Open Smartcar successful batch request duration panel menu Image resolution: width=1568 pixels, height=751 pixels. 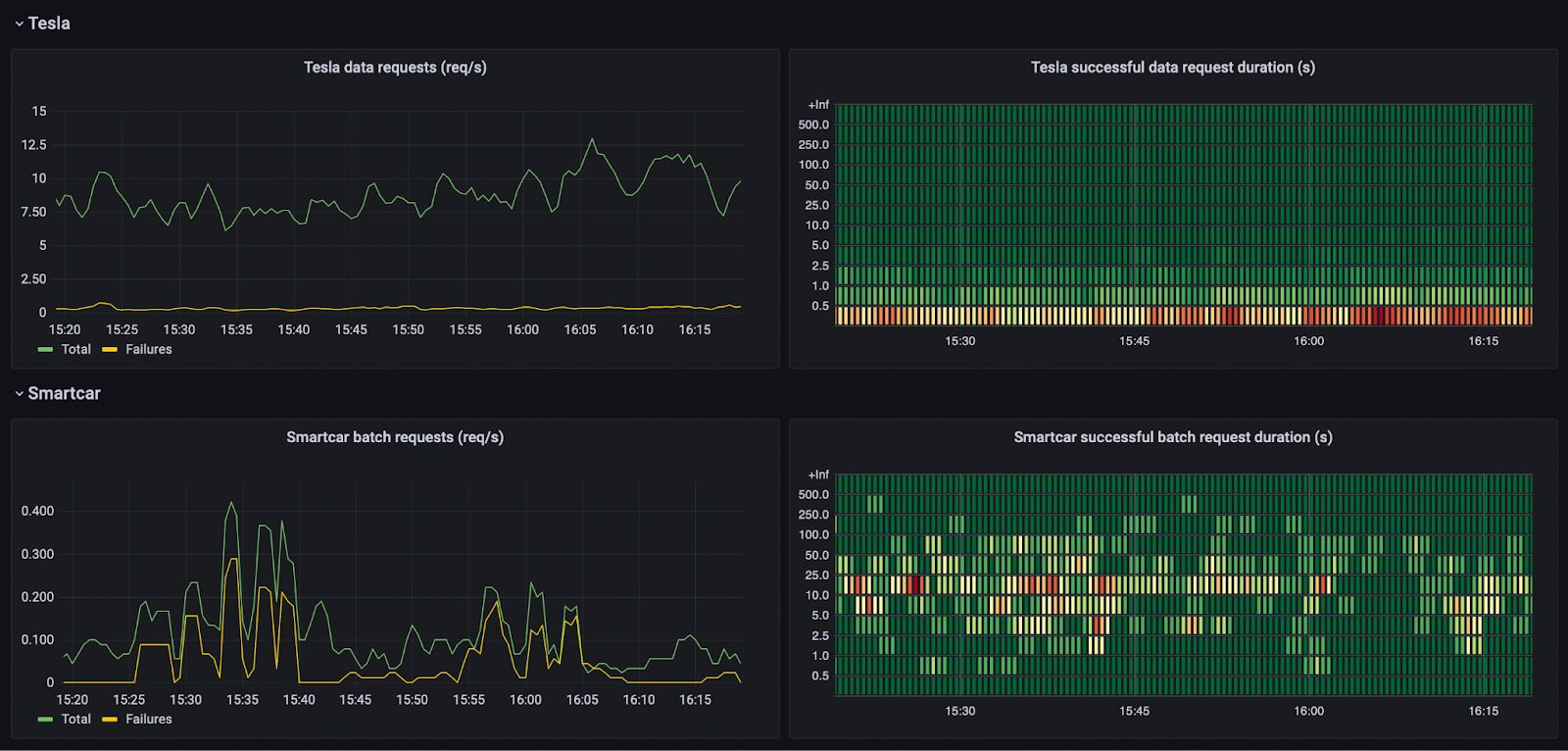(x=1172, y=437)
